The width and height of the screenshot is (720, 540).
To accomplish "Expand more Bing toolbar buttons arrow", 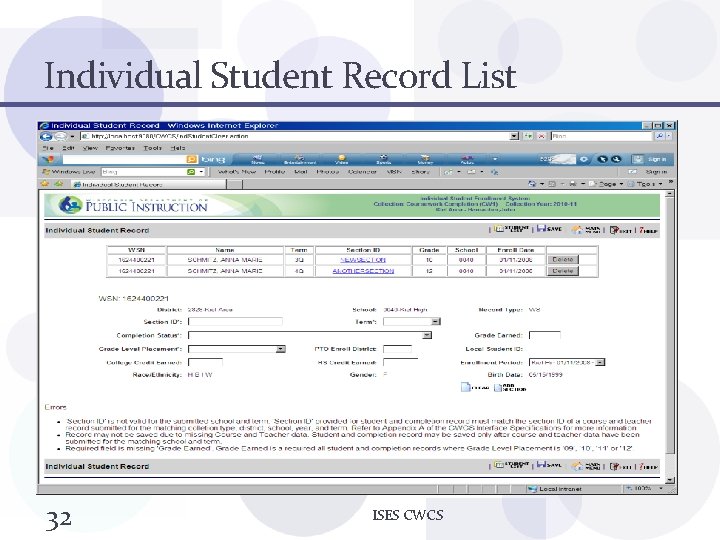I will [x=495, y=159].
